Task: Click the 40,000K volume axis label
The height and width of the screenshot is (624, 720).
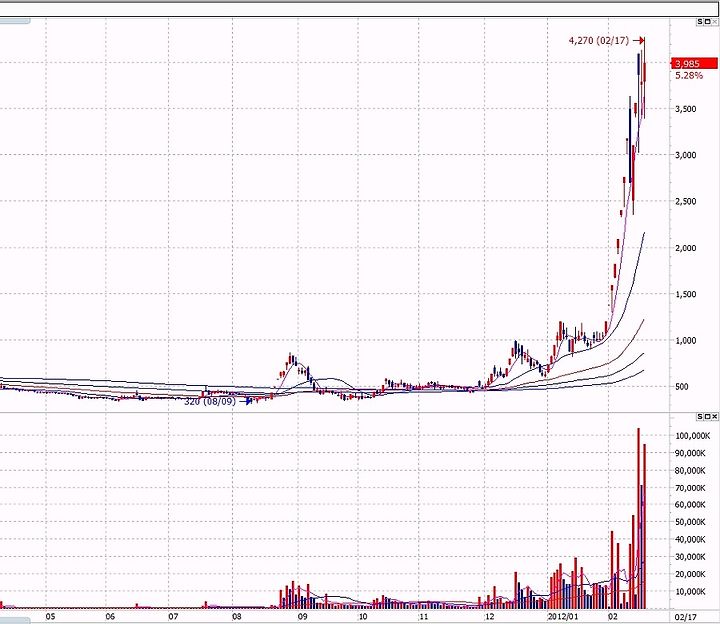Action: coord(690,540)
